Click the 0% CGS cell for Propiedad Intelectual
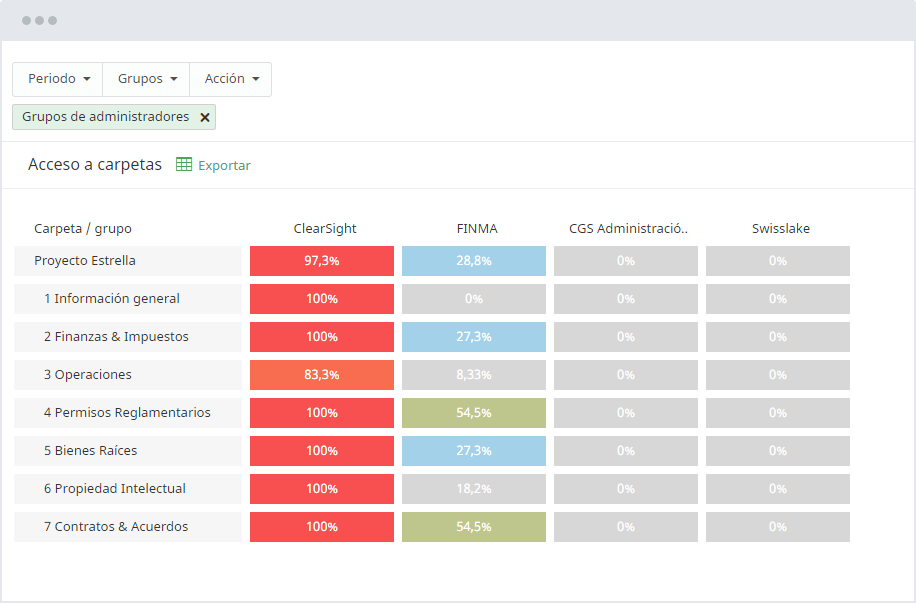 tap(626, 488)
